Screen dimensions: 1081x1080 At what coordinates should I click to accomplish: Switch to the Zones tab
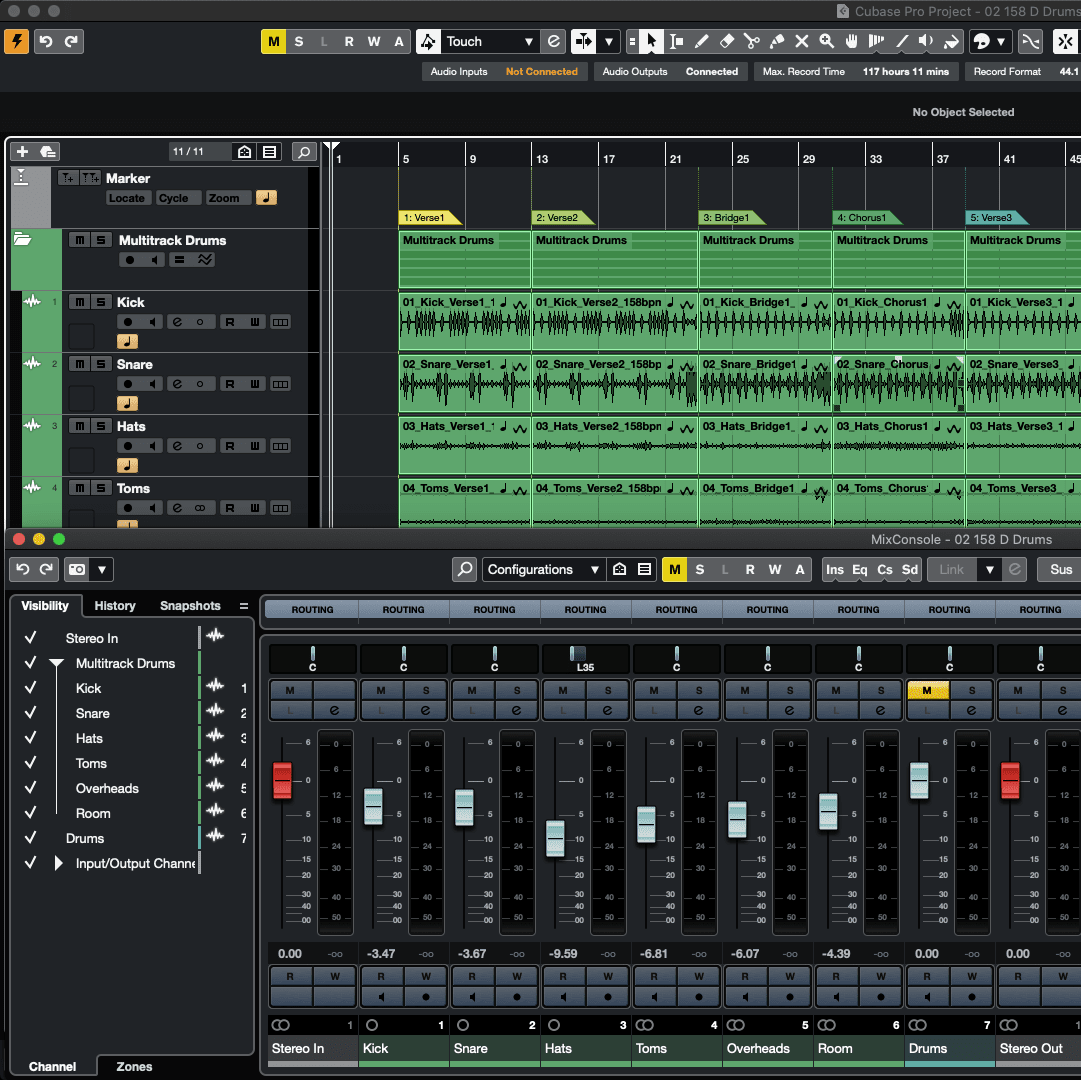pyautogui.click(x=134, y=1066)
